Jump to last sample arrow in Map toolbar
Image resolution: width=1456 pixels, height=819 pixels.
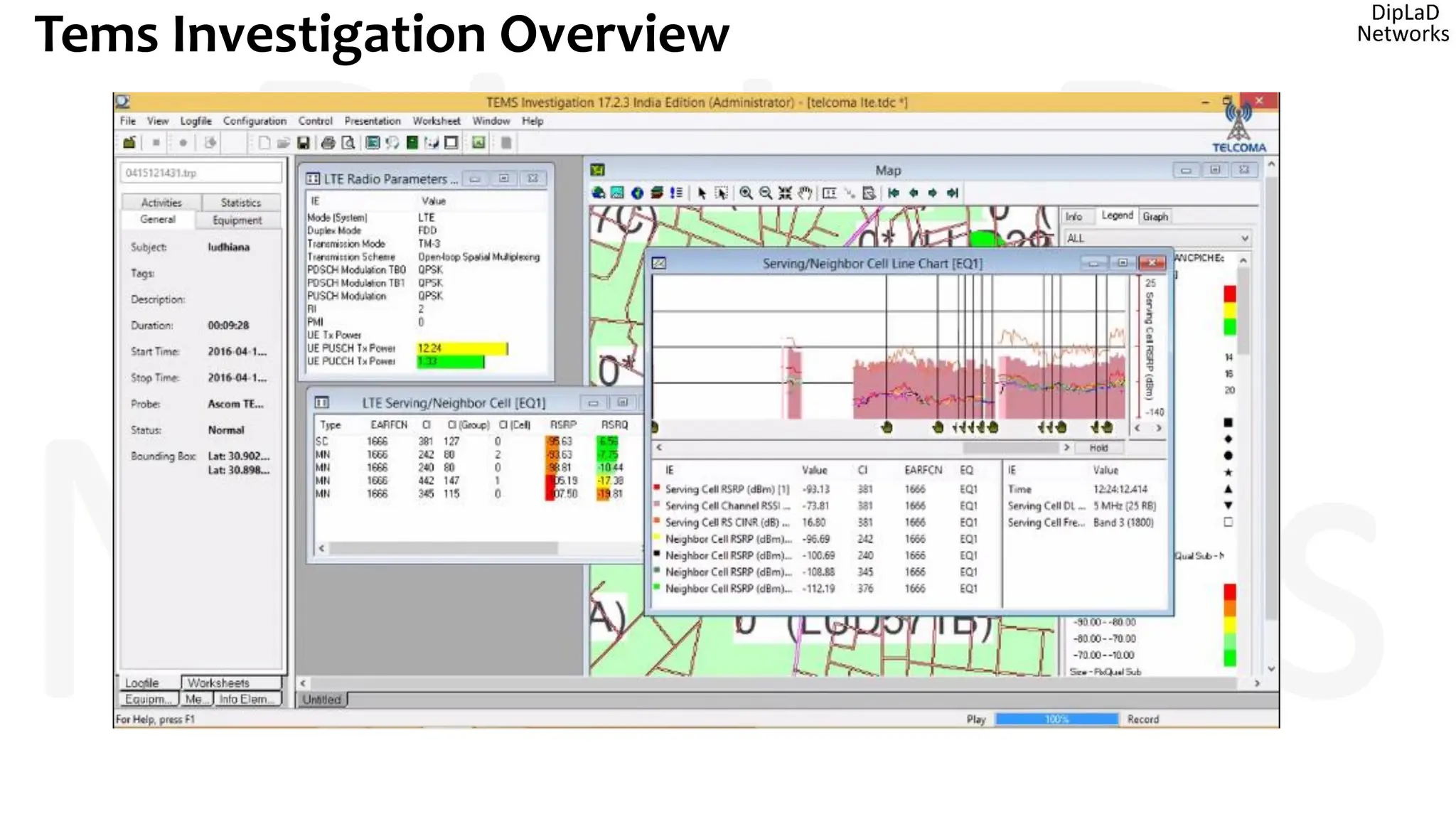pyautogui.click(x=953, y=193)
